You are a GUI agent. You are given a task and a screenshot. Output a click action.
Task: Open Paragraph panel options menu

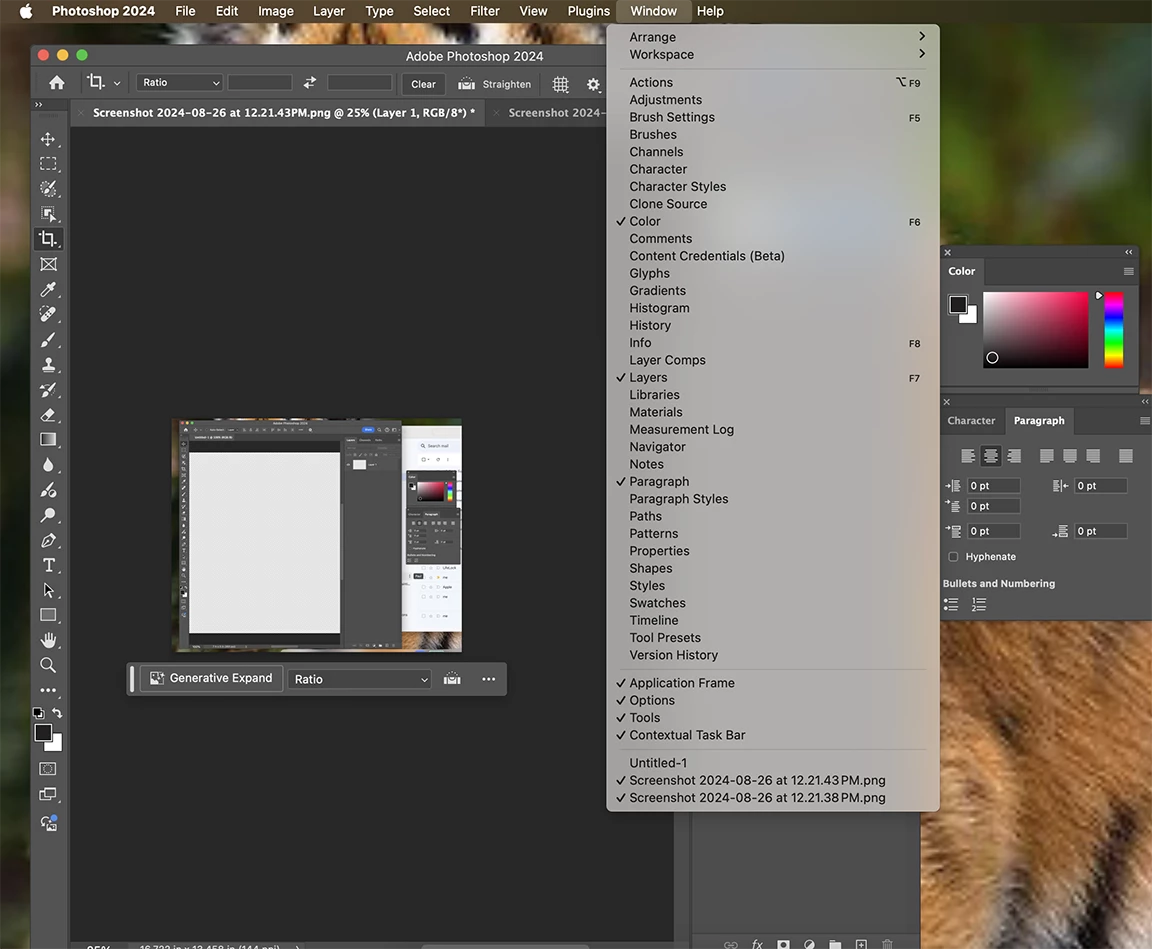point(1144,421)
